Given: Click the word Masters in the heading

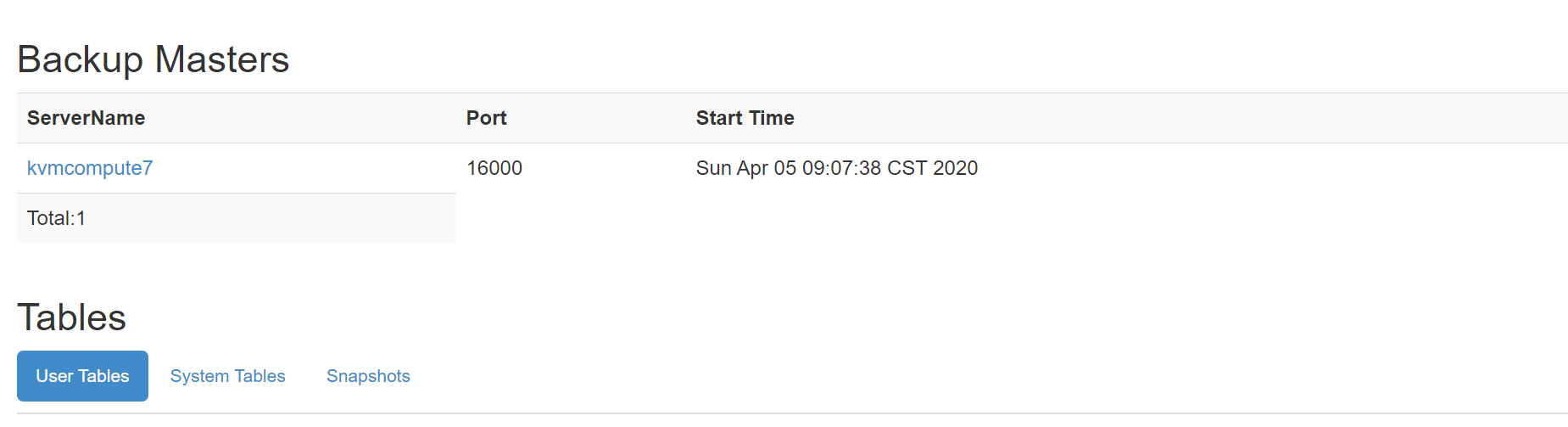Looking at the screenshot, I should (x=222, y=59).
